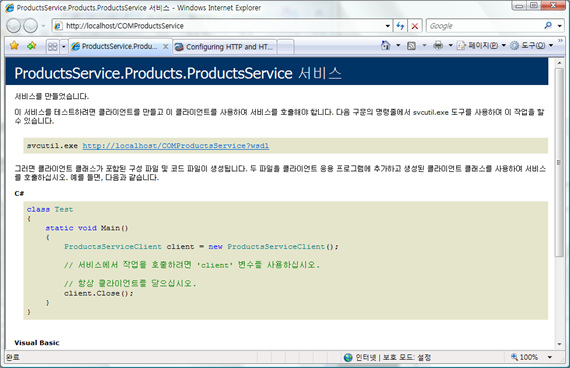570x368 pixels.
Task: Click the Internet Explorer title bar icon
Action: 9,8
